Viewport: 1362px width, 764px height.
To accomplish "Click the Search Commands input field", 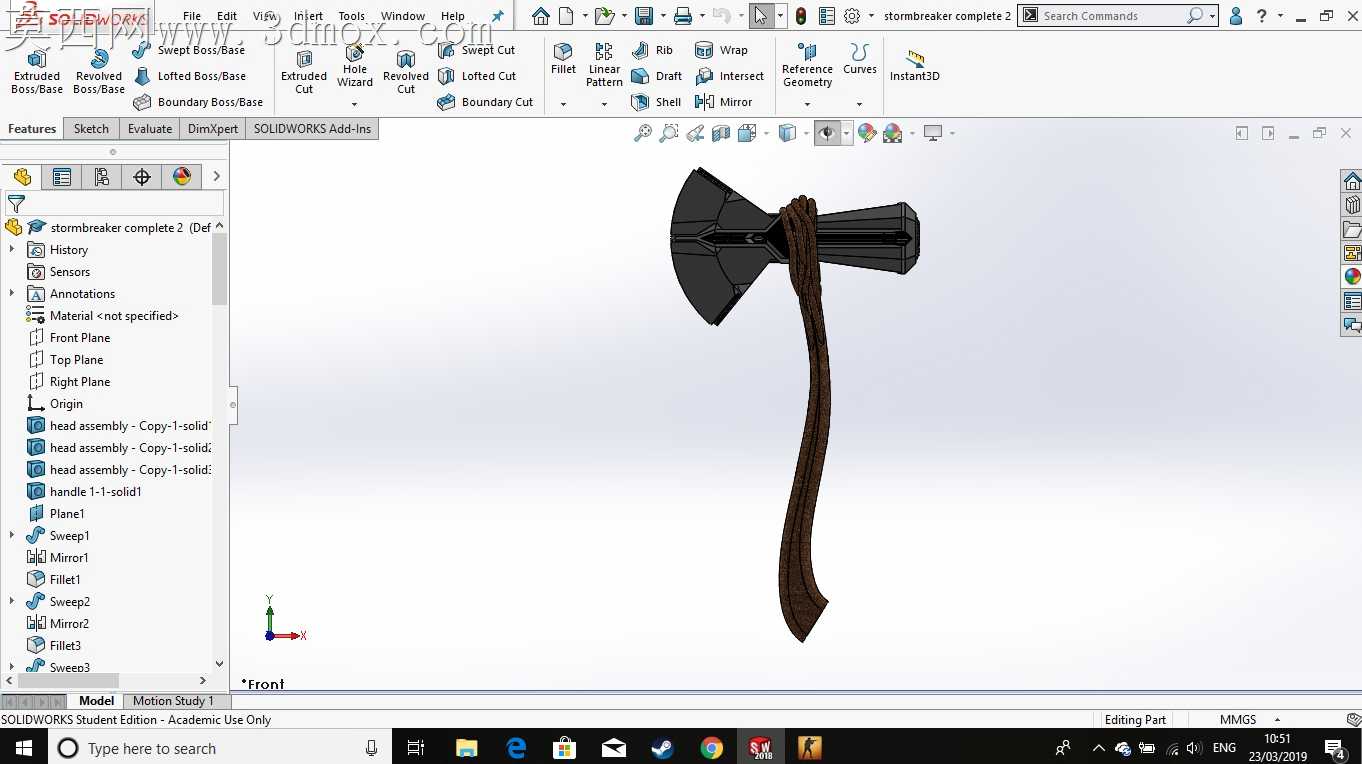I will pos(1110,16).
